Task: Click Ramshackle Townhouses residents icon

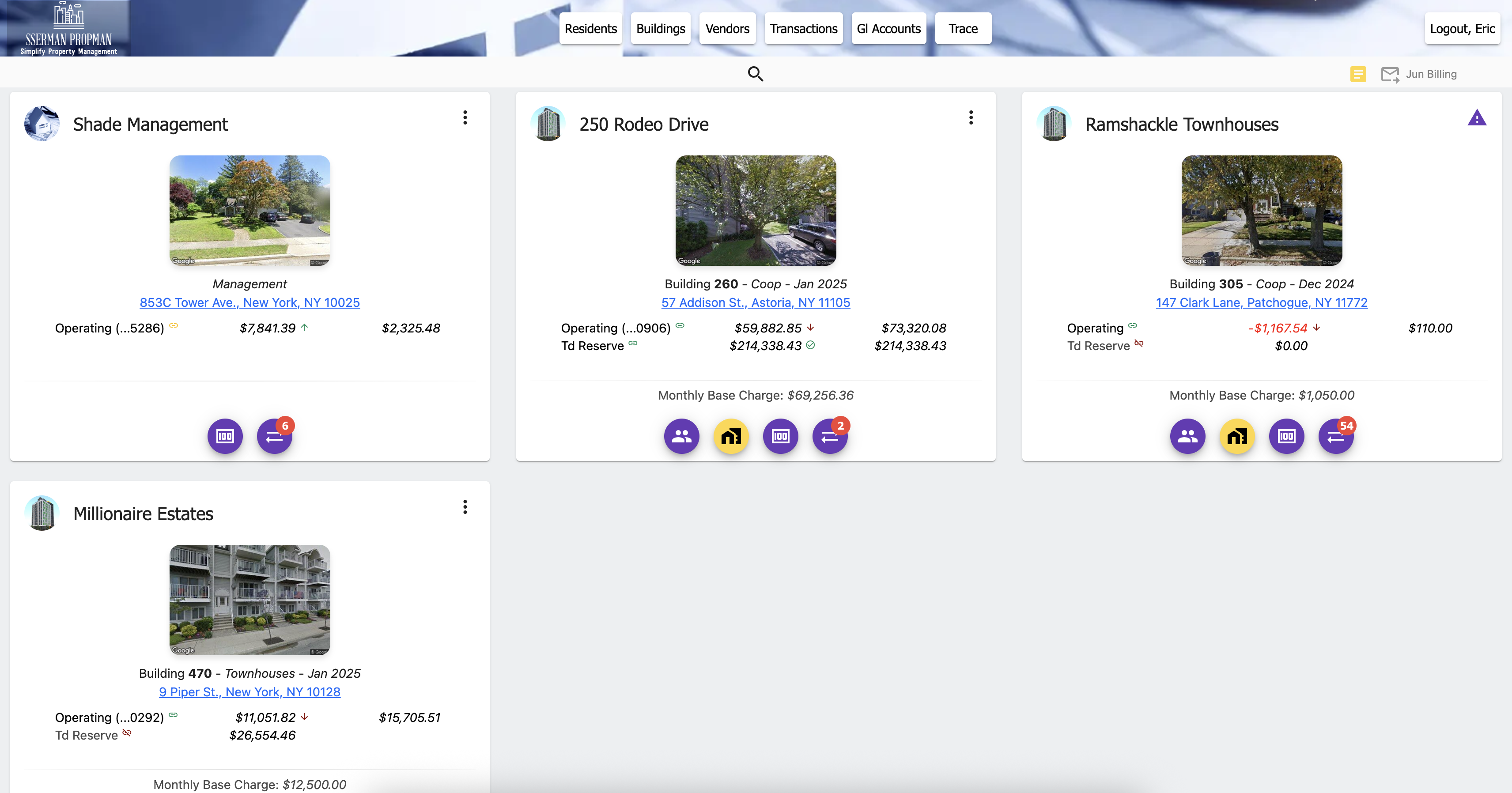Action: point(1187,436)
